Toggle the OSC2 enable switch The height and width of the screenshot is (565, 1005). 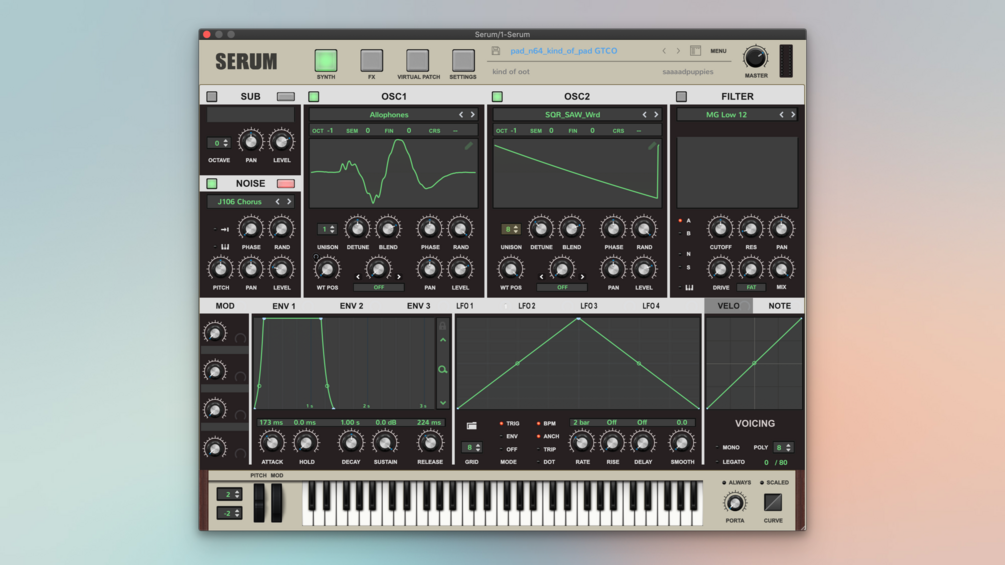(x=497, y=97)
